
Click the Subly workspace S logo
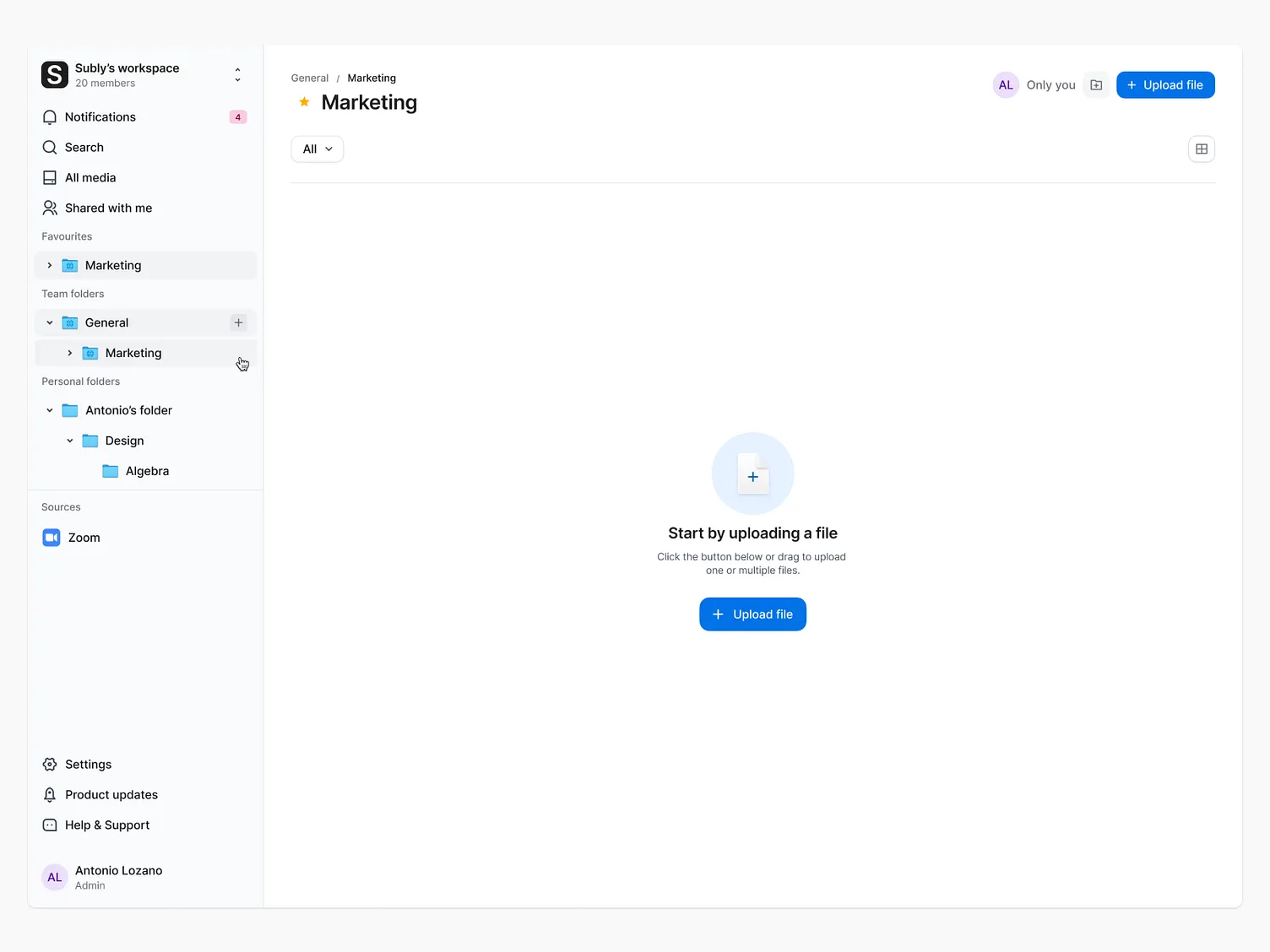point(54,75)
